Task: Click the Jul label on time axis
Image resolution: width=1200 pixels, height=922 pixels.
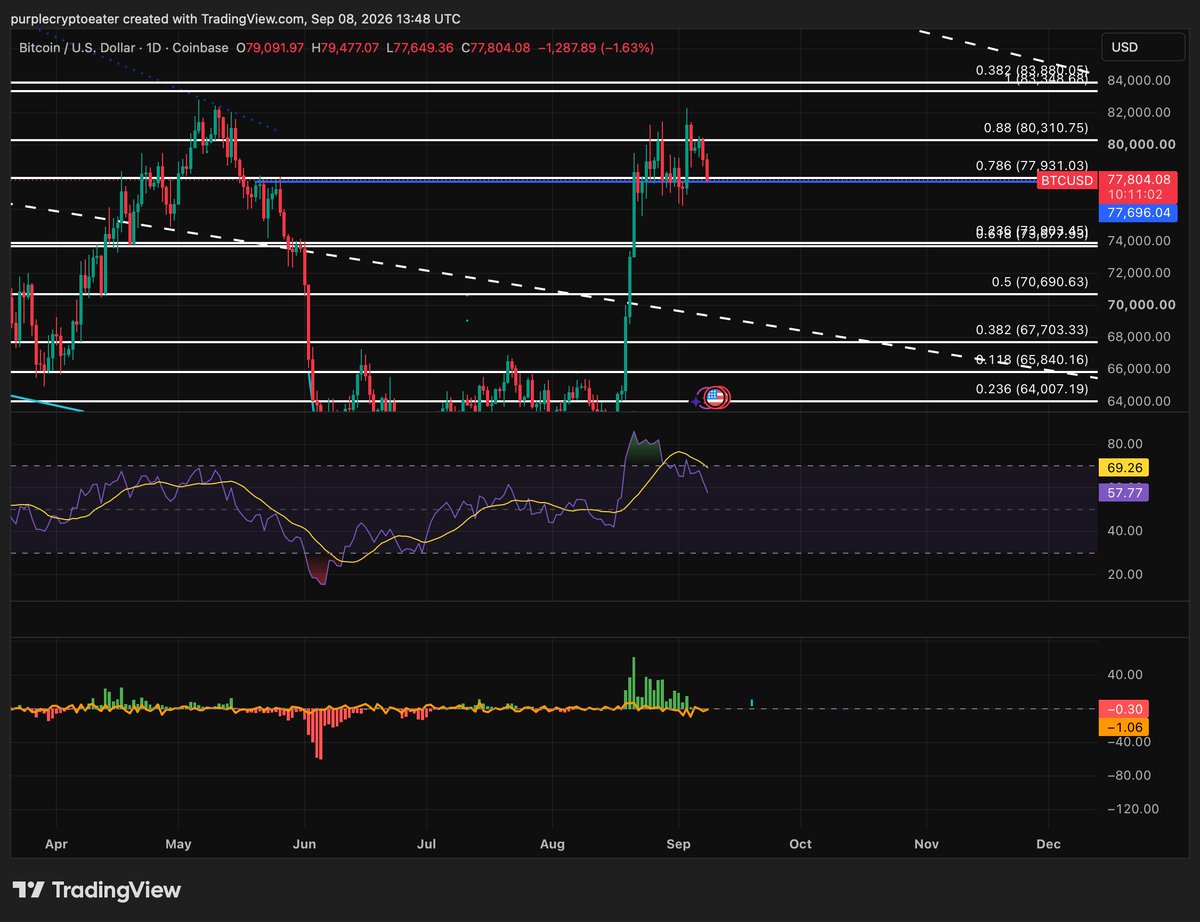Action: point(427,844)
